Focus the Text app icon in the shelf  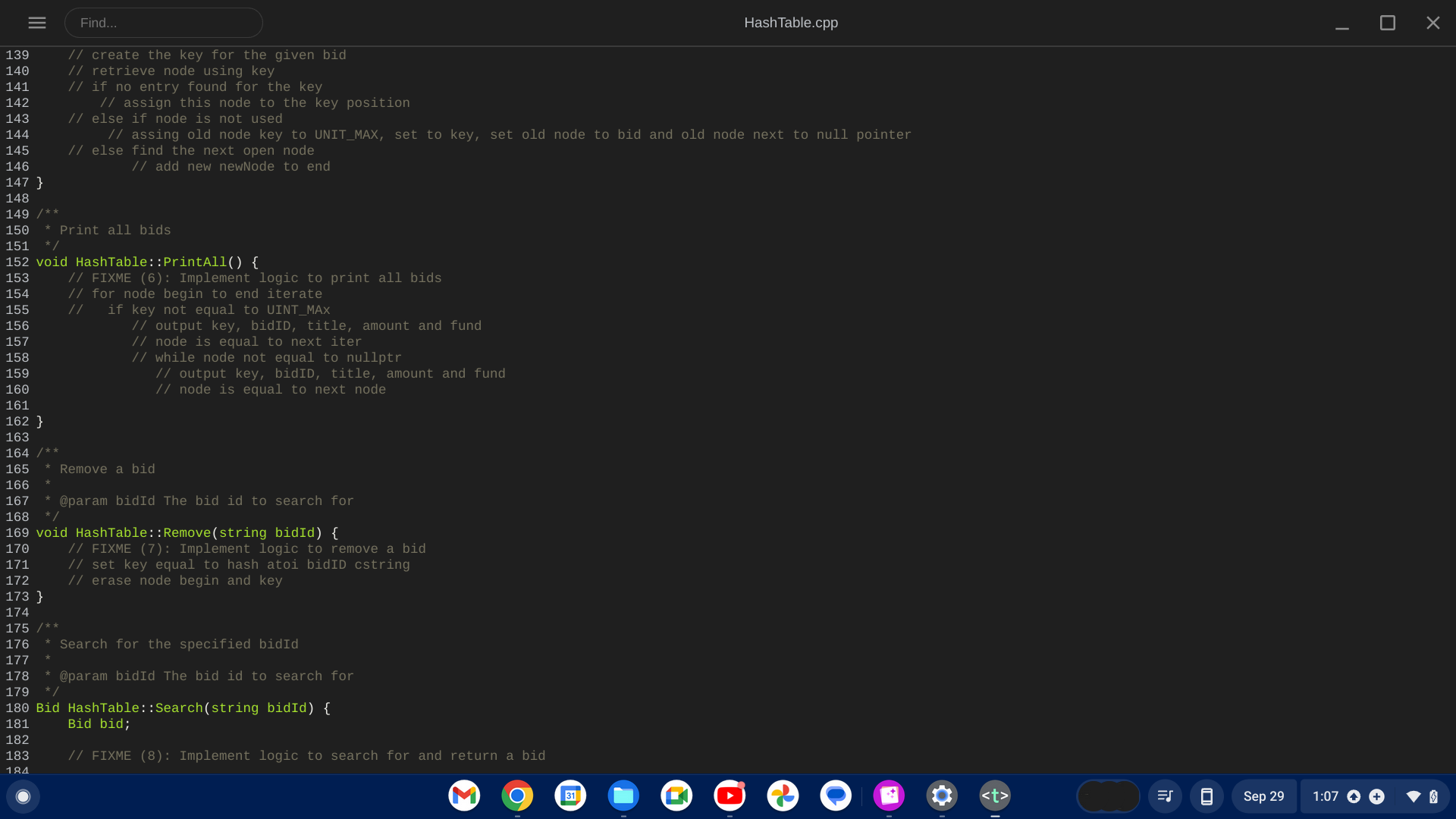point(995,796)
